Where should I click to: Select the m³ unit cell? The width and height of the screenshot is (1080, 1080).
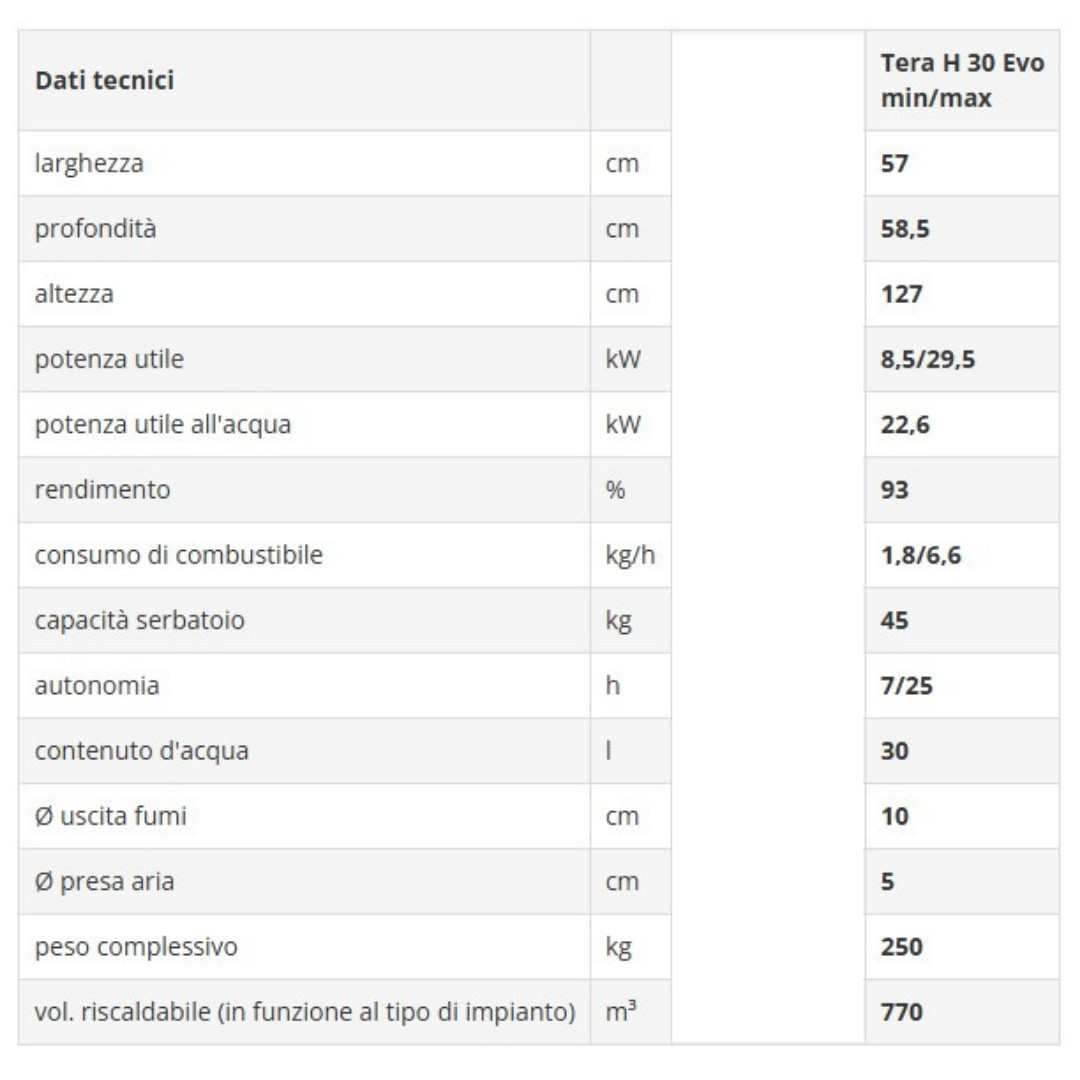pyautogui.click(x=630, y=1012)
